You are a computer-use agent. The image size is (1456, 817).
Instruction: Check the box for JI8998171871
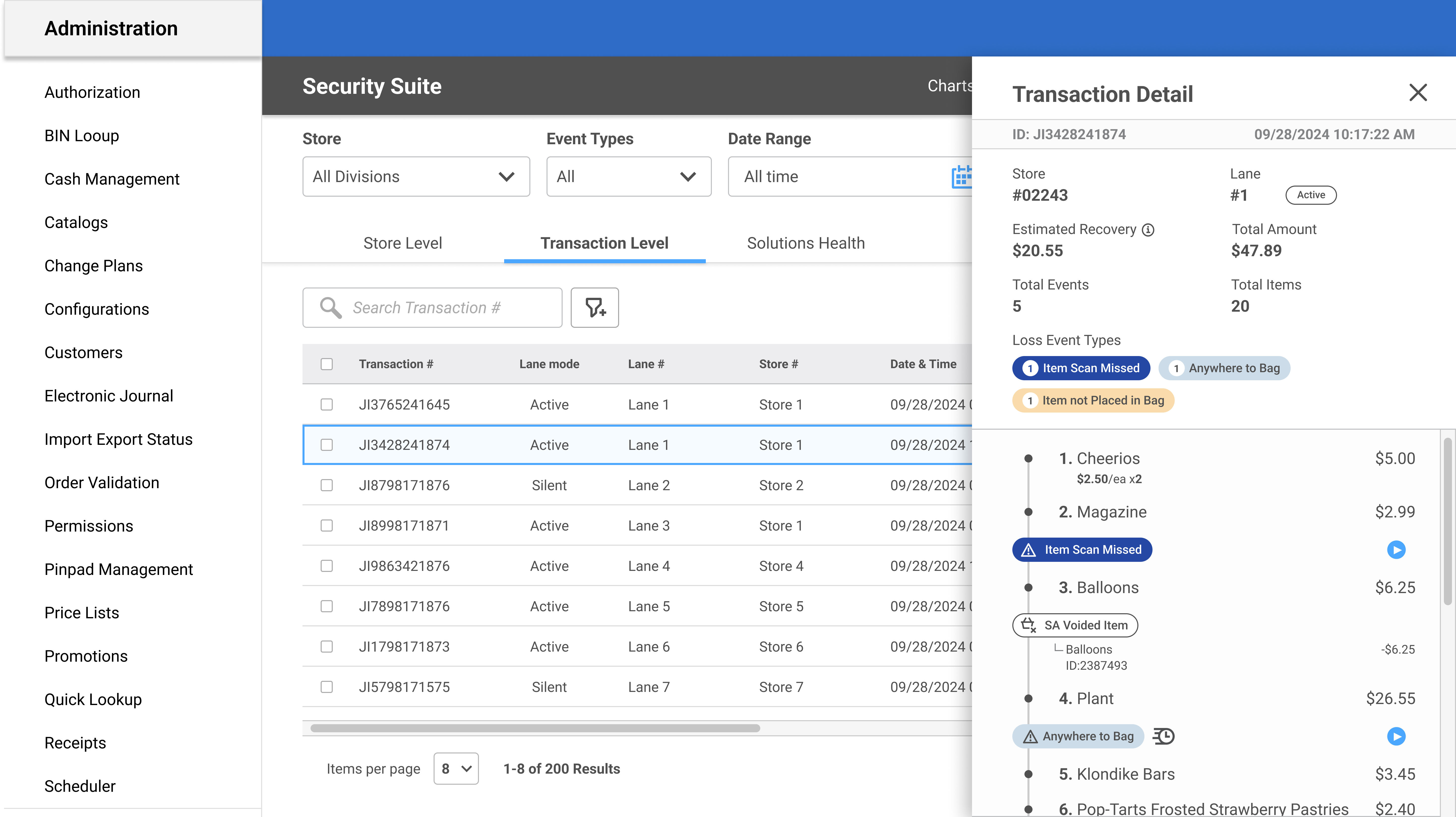coord(327,525)
